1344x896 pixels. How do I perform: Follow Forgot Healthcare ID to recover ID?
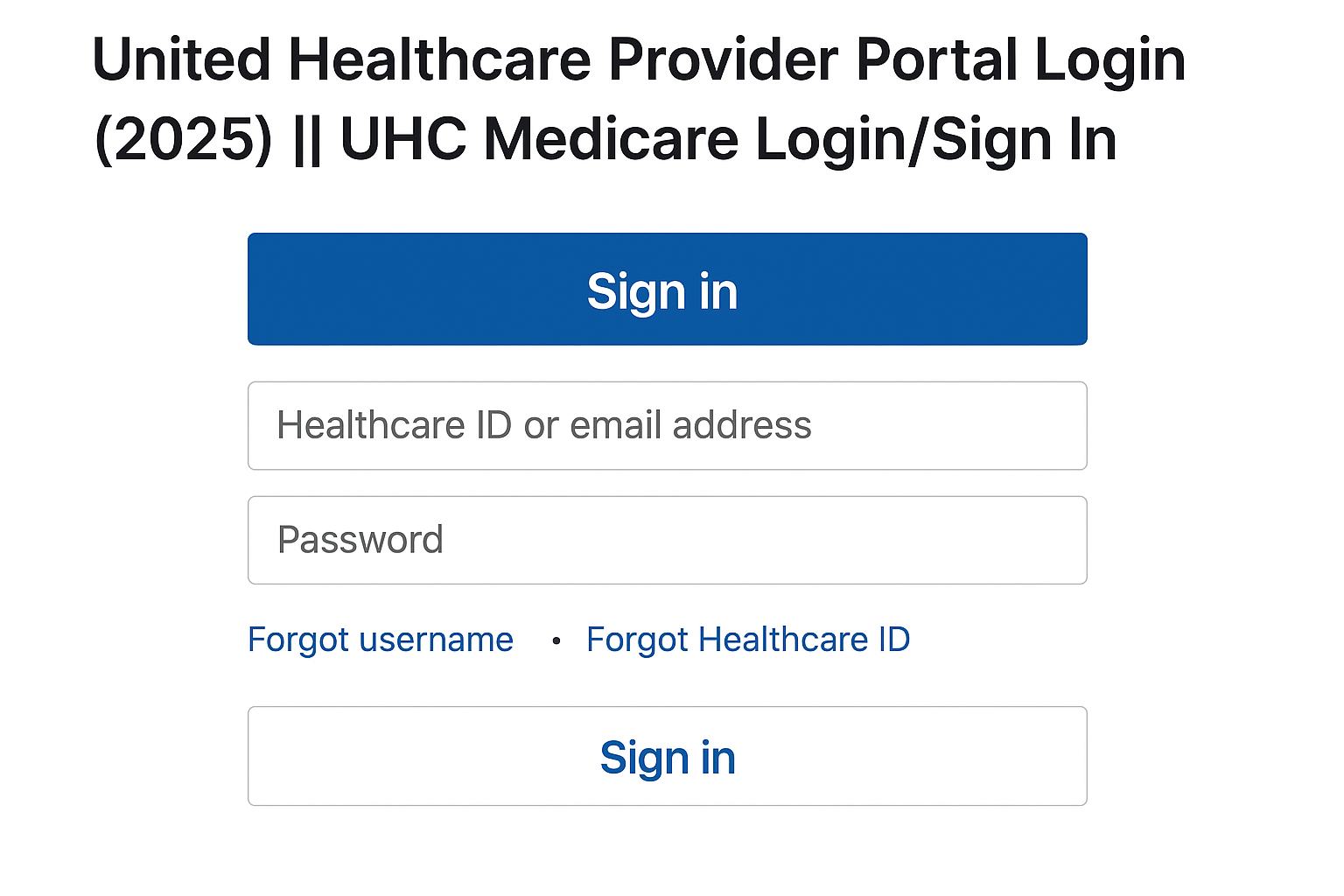click(x=748, y=639)
